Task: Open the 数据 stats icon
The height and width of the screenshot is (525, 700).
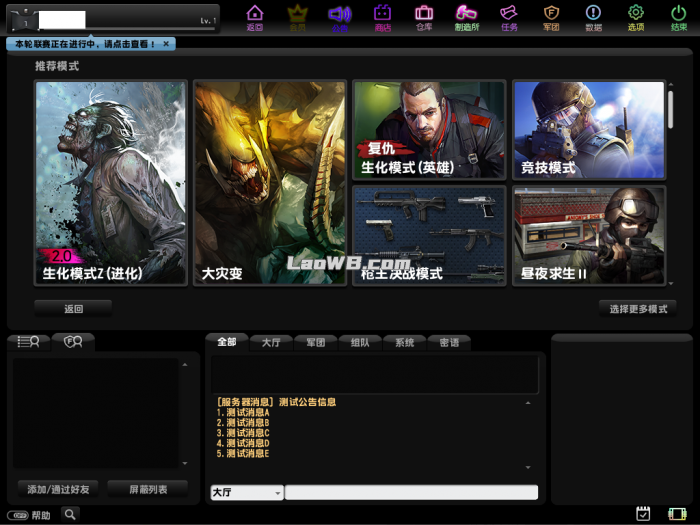Action: coord(593,18)
